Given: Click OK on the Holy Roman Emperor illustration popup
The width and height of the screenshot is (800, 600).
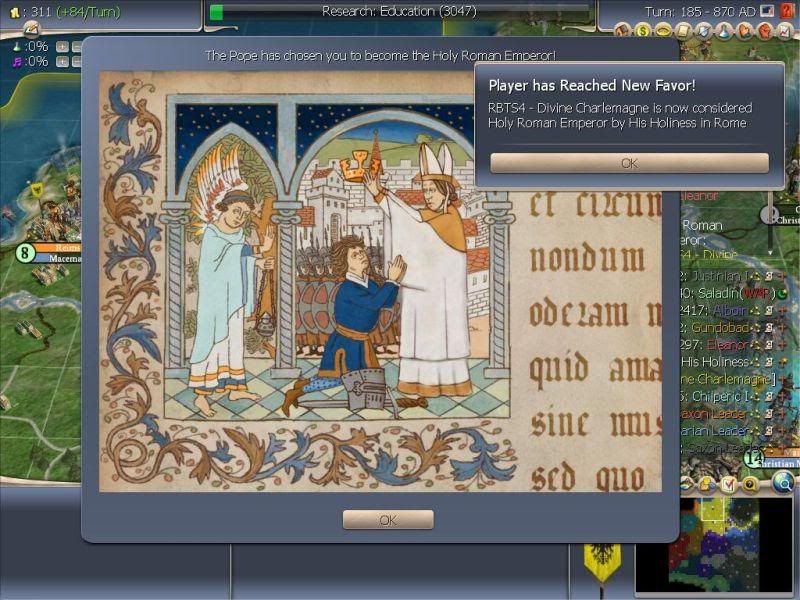Looking at the screenshot, I should tap(388, 520).
